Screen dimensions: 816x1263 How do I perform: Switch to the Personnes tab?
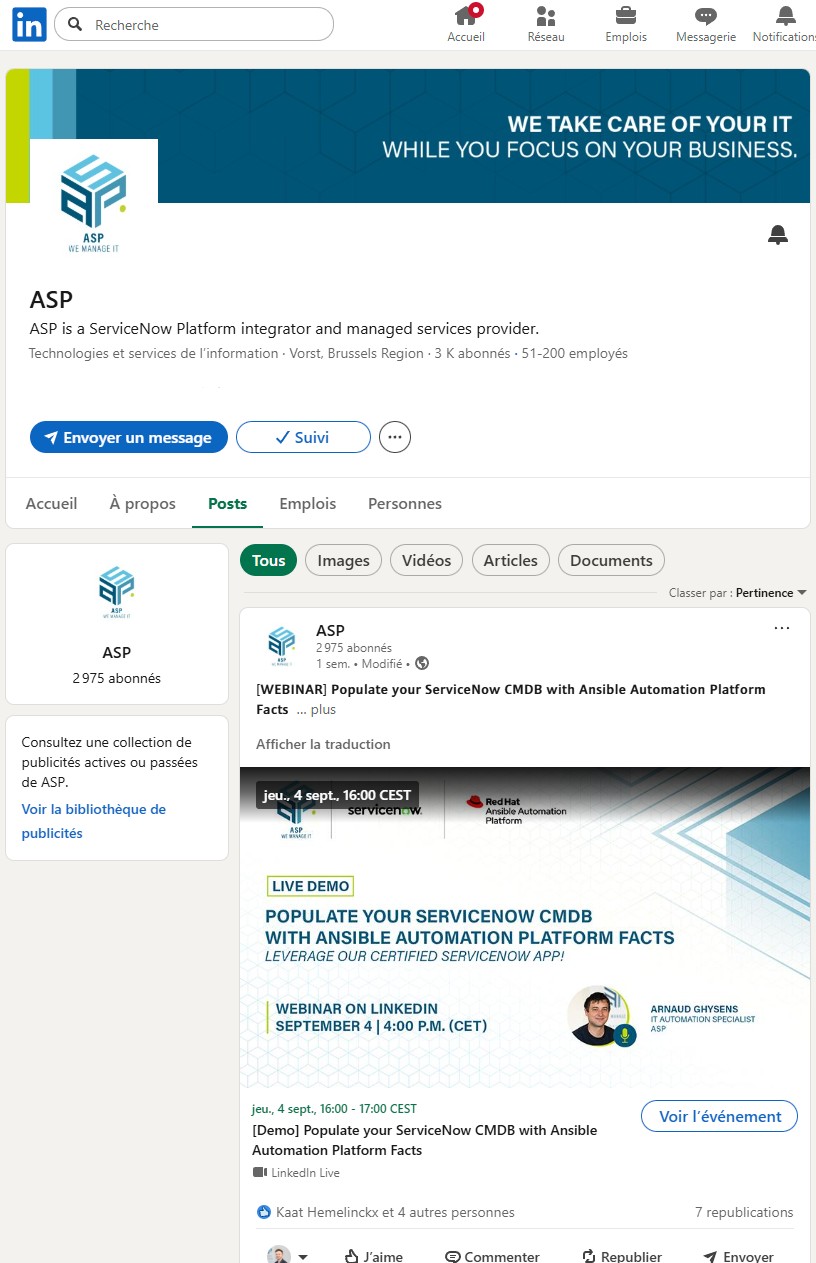[x=405, y=503]
